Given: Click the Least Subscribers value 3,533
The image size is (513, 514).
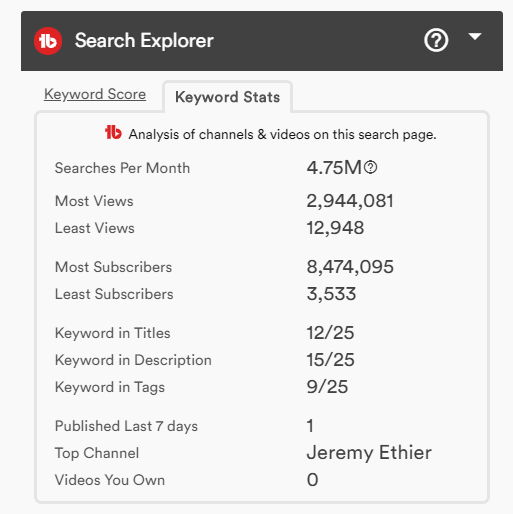Looking at the screenshot, I should point(331,294).
